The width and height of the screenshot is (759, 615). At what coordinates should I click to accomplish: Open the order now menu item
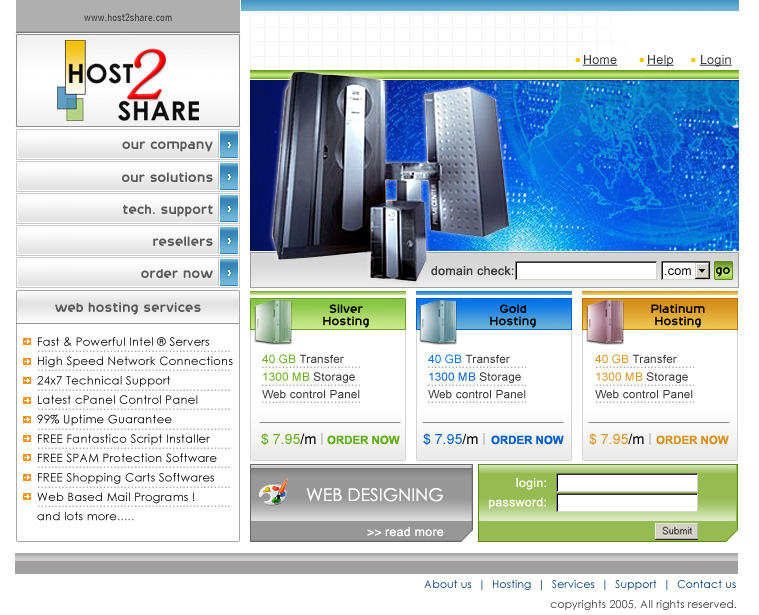176,273
